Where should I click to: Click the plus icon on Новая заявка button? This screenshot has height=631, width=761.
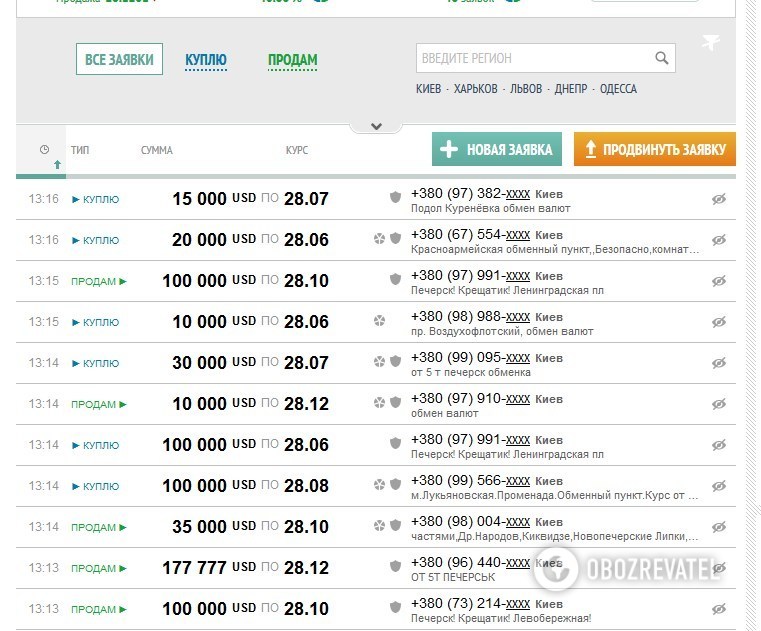[449, 150]
